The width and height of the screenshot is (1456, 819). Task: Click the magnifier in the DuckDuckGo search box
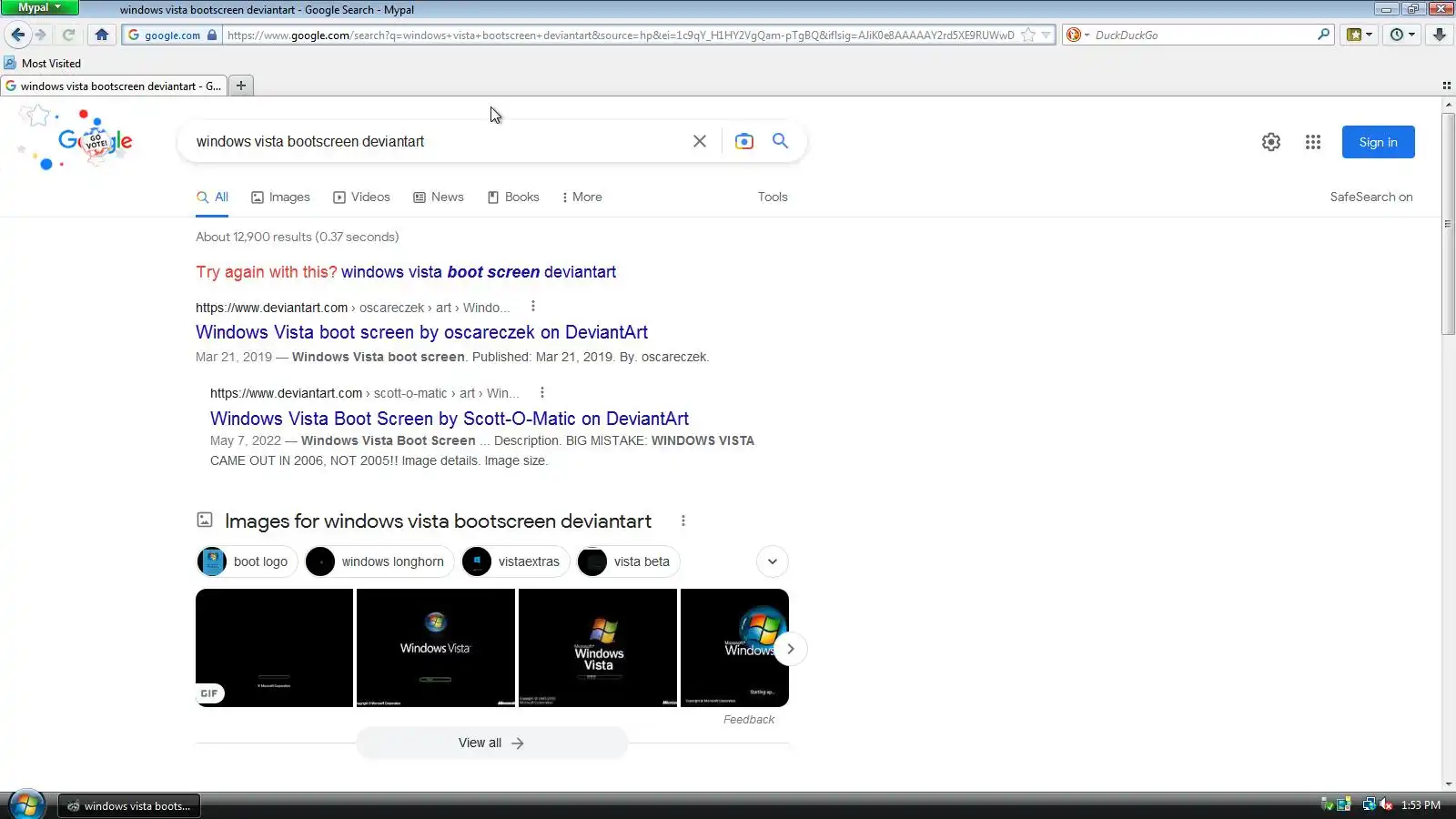pos(1323,35)
